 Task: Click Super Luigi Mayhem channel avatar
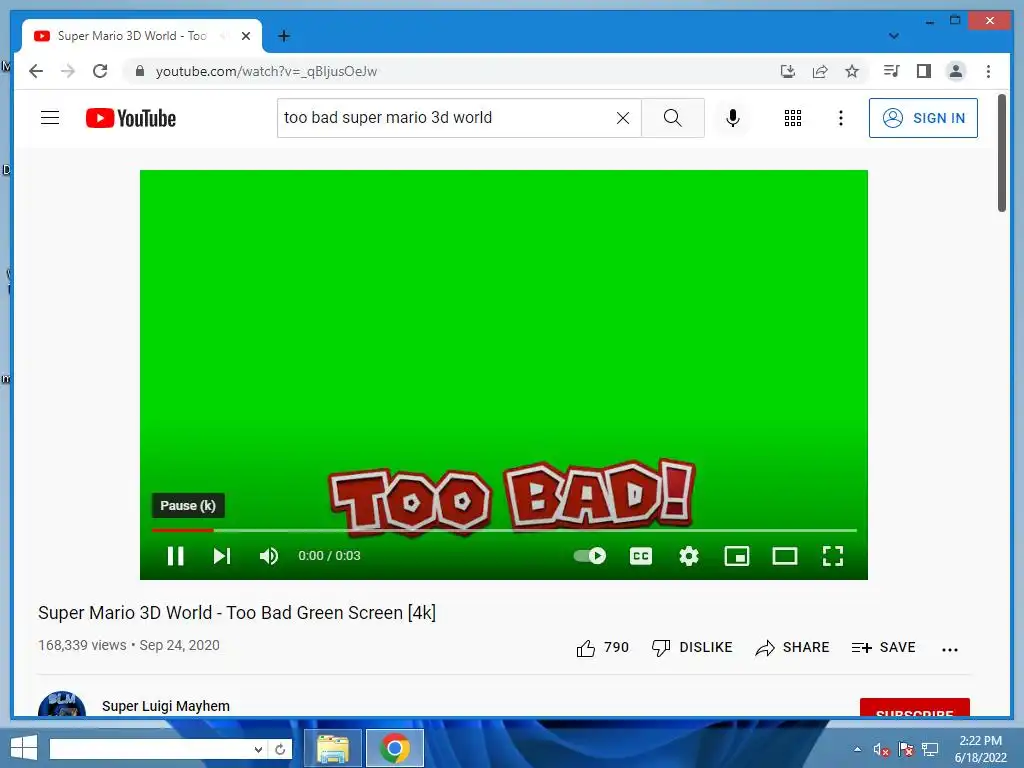click(x=61, y=705)
